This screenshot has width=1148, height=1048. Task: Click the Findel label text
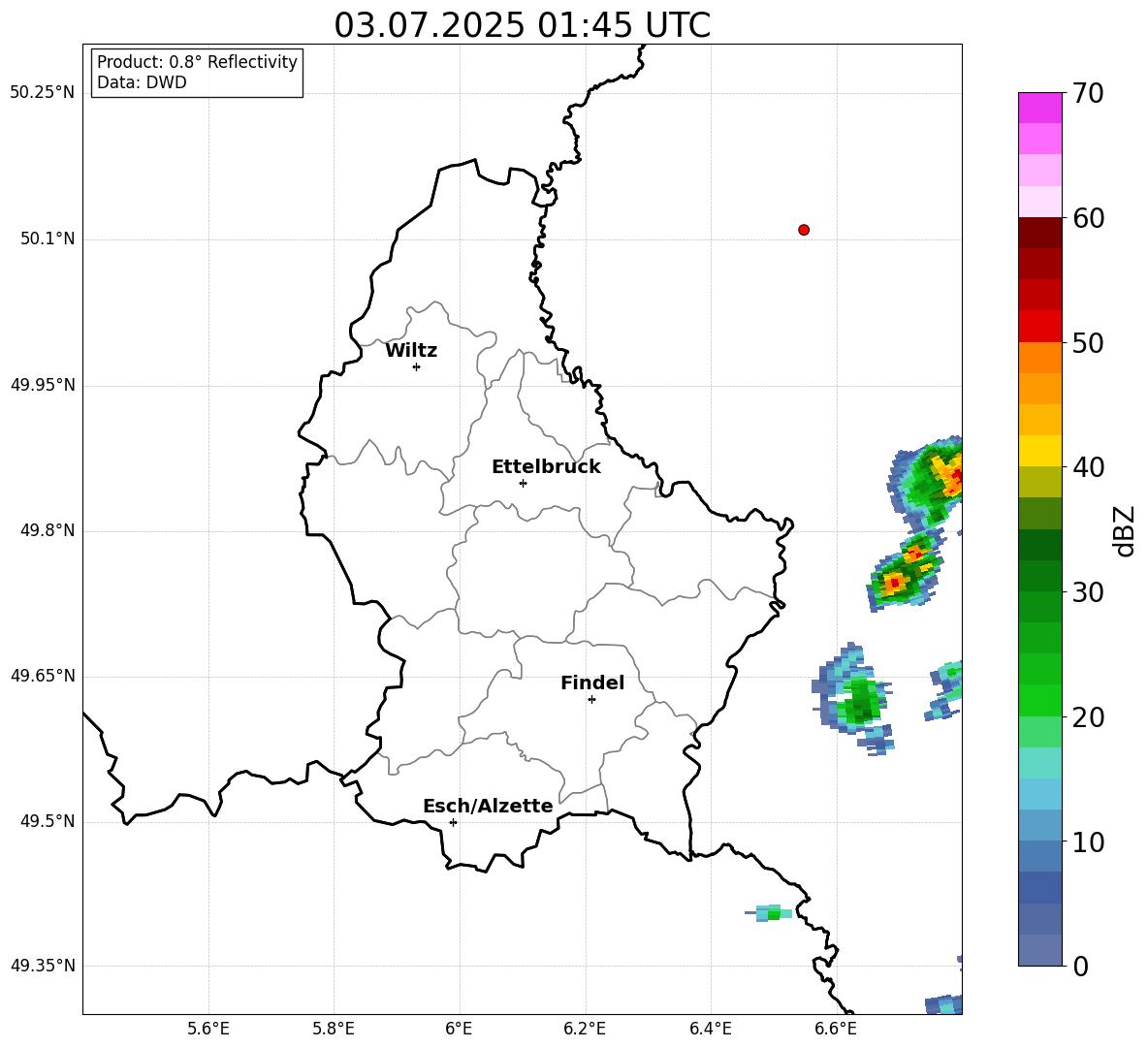click(x=592, y=683)
